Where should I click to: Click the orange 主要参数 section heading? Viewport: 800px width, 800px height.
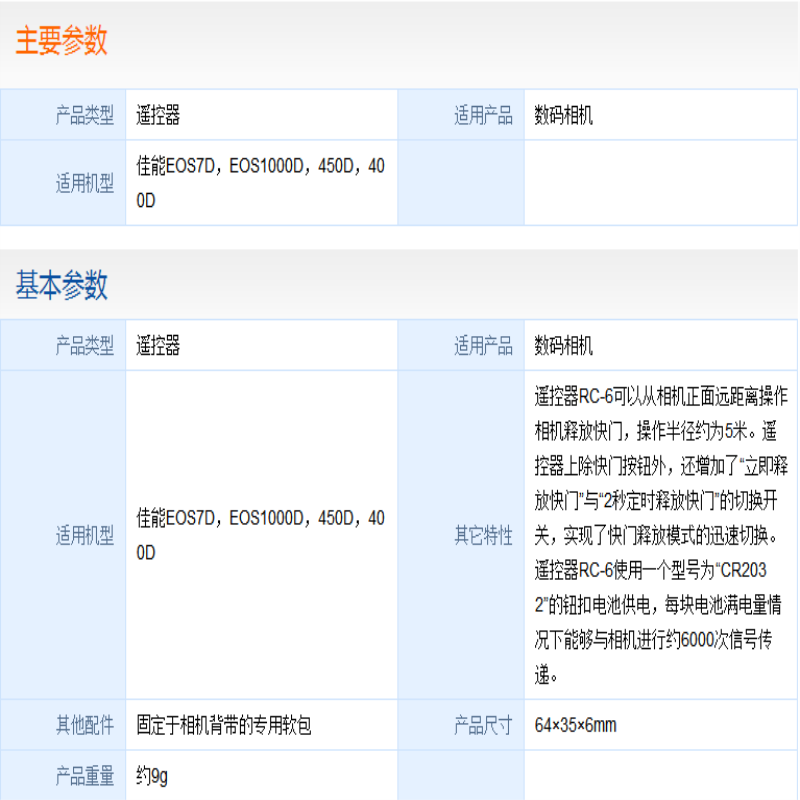click(x=61, y=42)
